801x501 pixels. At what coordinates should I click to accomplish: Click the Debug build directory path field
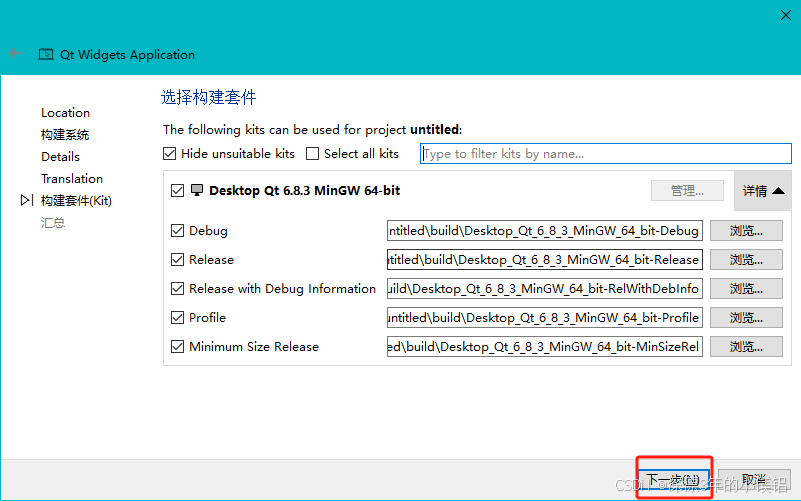pyautogui.click(x=545, y=231)
